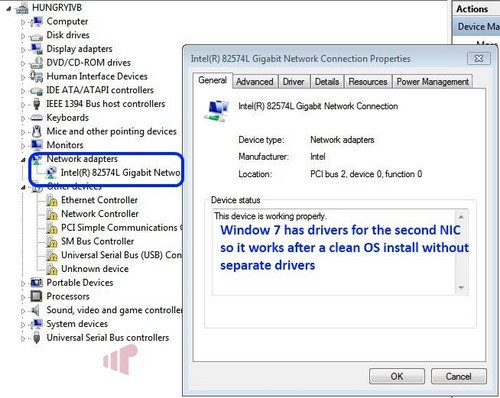Click Device status scrollbar down arrow
Viewport: 500px width, 398px height.
point(461,287)
